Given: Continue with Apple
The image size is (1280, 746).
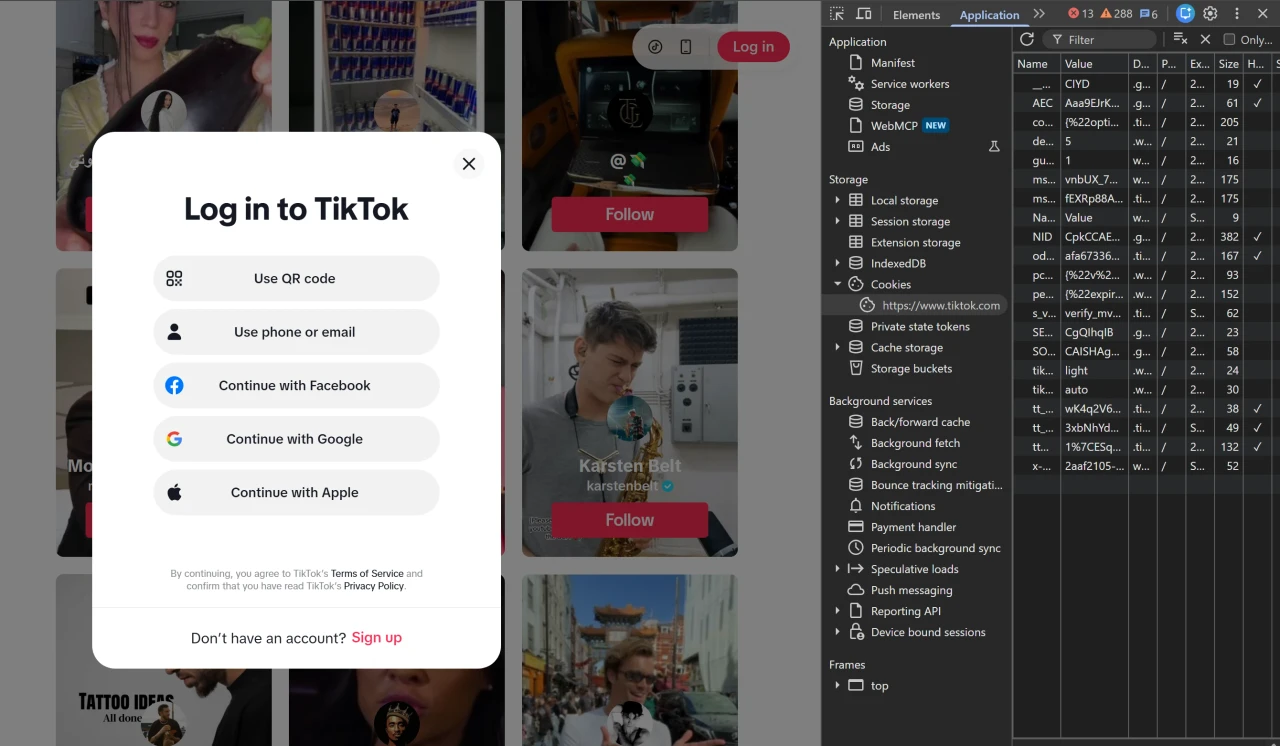Looking at the screenshot, I should point(296,492).
